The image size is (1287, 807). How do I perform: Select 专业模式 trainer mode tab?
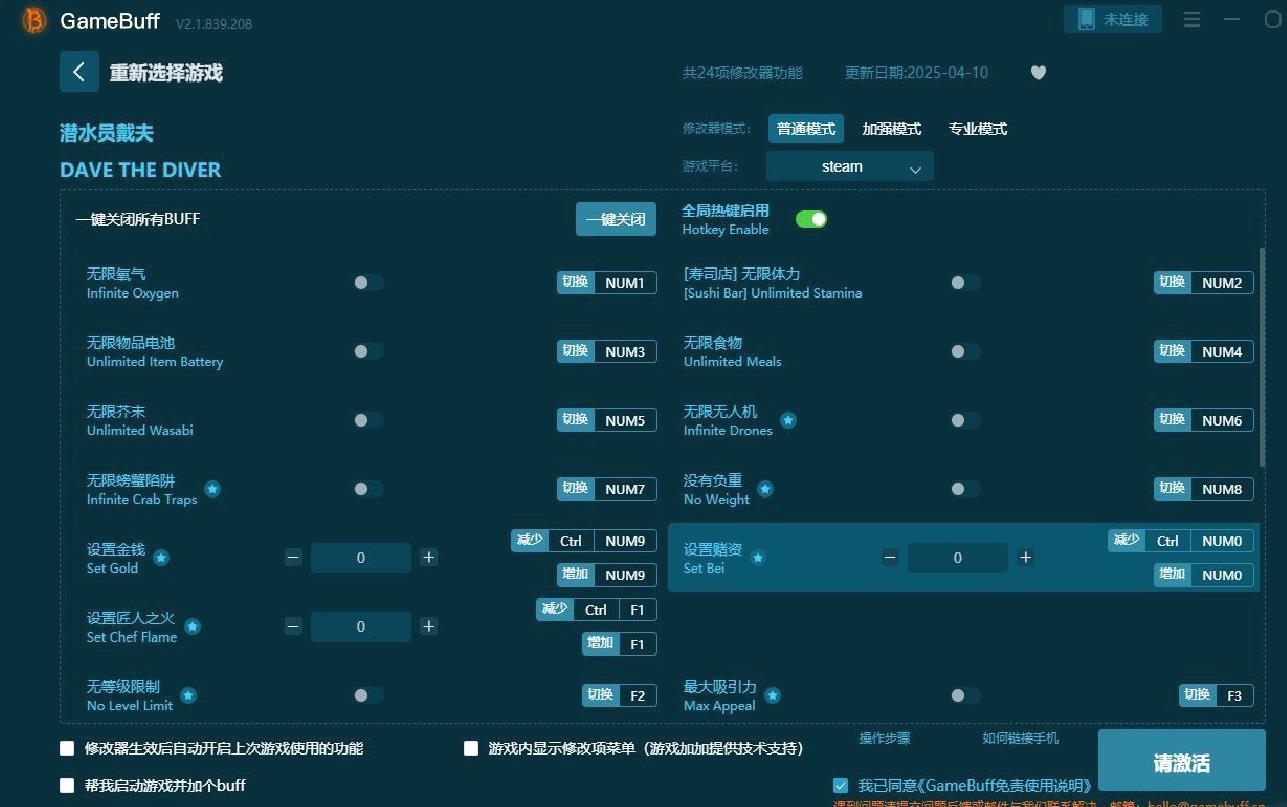[x=978, y=129]
